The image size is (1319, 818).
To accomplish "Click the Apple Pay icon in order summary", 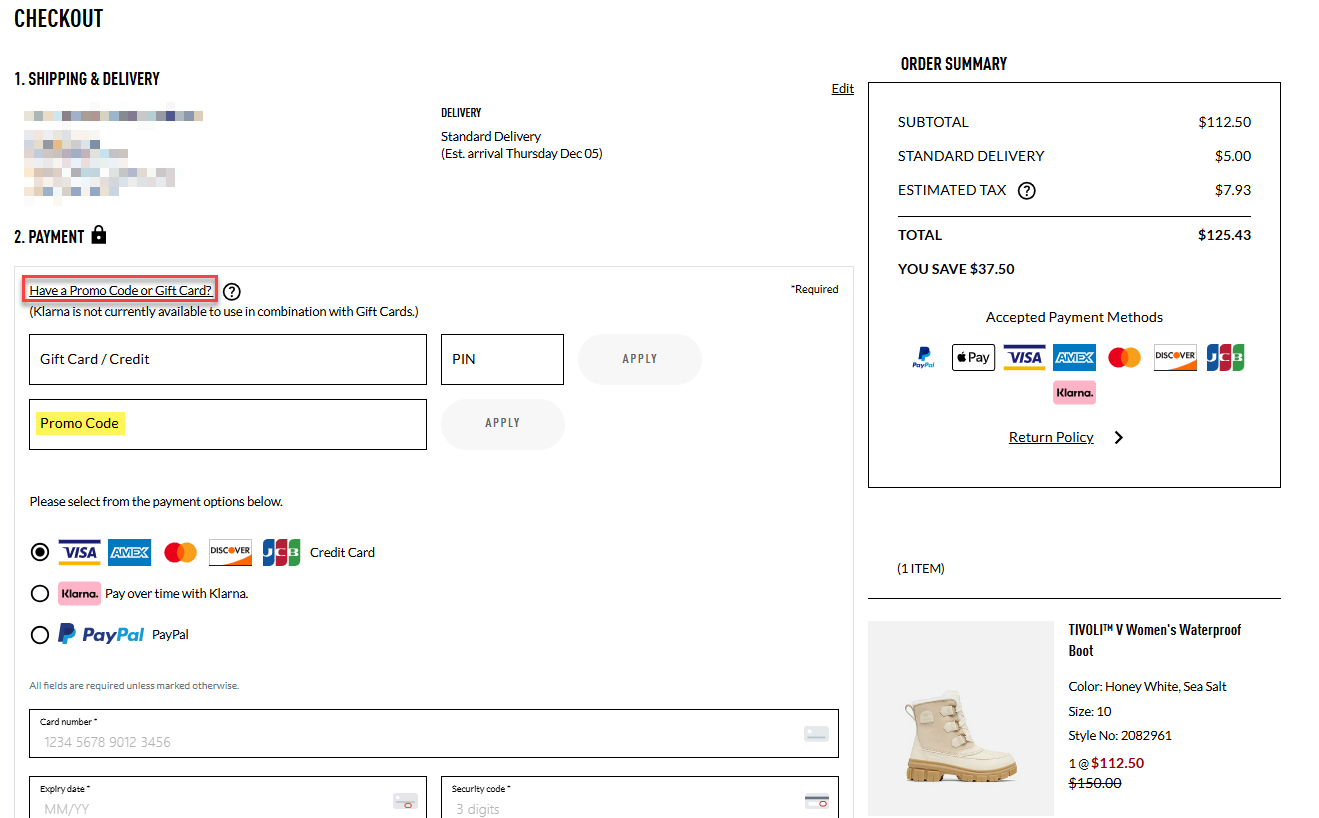I will [973, 357].
